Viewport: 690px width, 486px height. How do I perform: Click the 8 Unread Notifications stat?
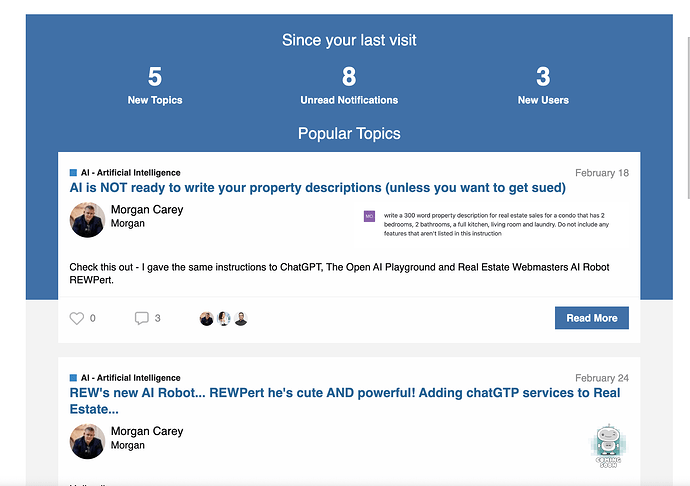tap(349, 85)
